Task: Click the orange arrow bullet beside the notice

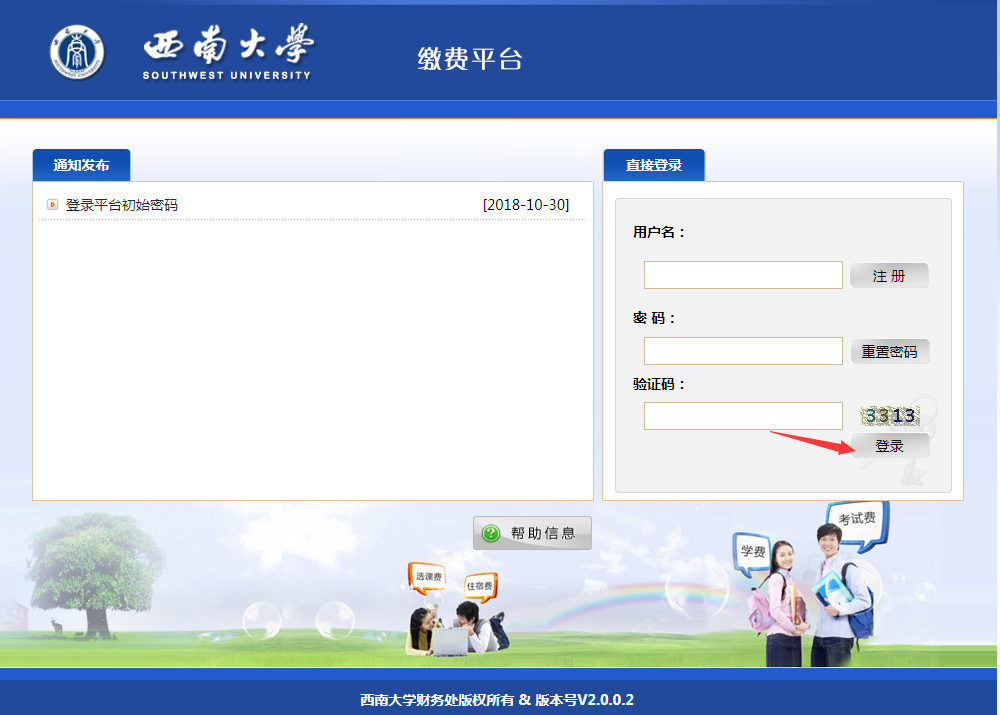Action: pyautogui.click(x=52, y=205)
